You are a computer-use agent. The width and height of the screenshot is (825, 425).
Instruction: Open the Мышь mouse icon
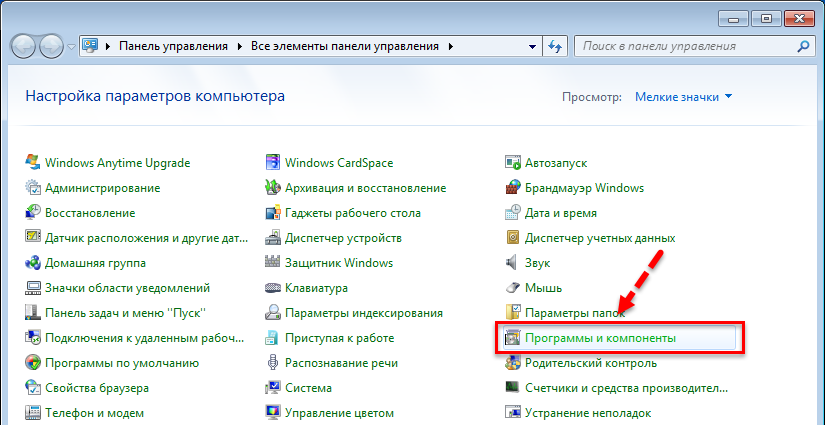click(513, 288)
